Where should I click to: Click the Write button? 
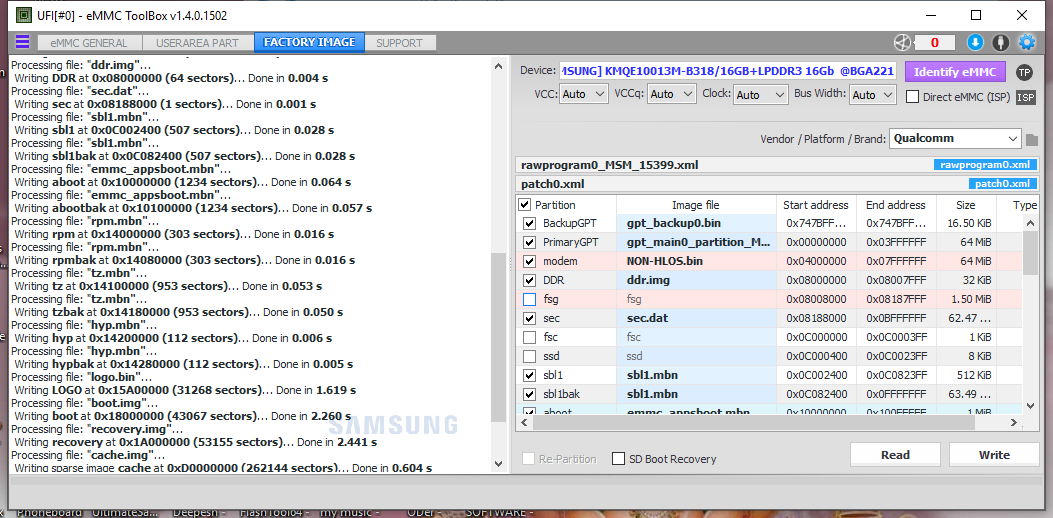pos(994,455)
